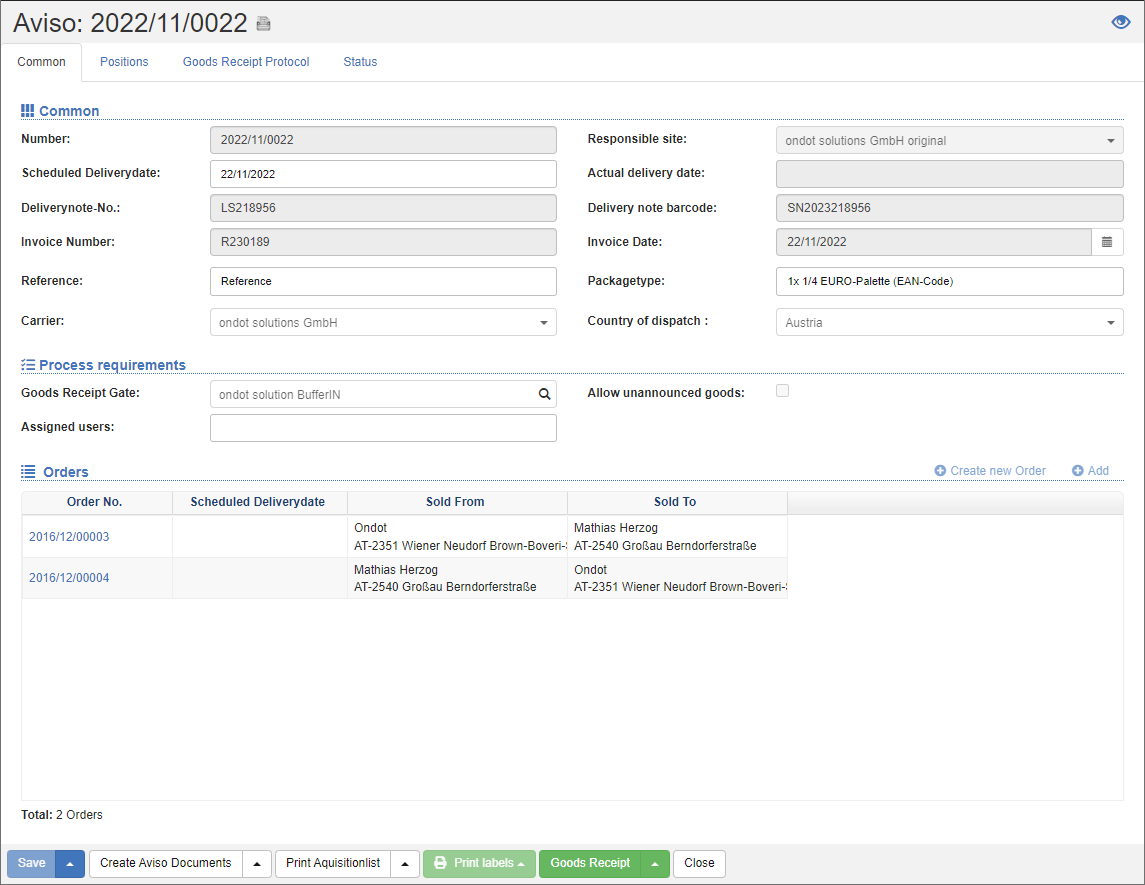Expand the Save button arrow menu

point(70,864)
